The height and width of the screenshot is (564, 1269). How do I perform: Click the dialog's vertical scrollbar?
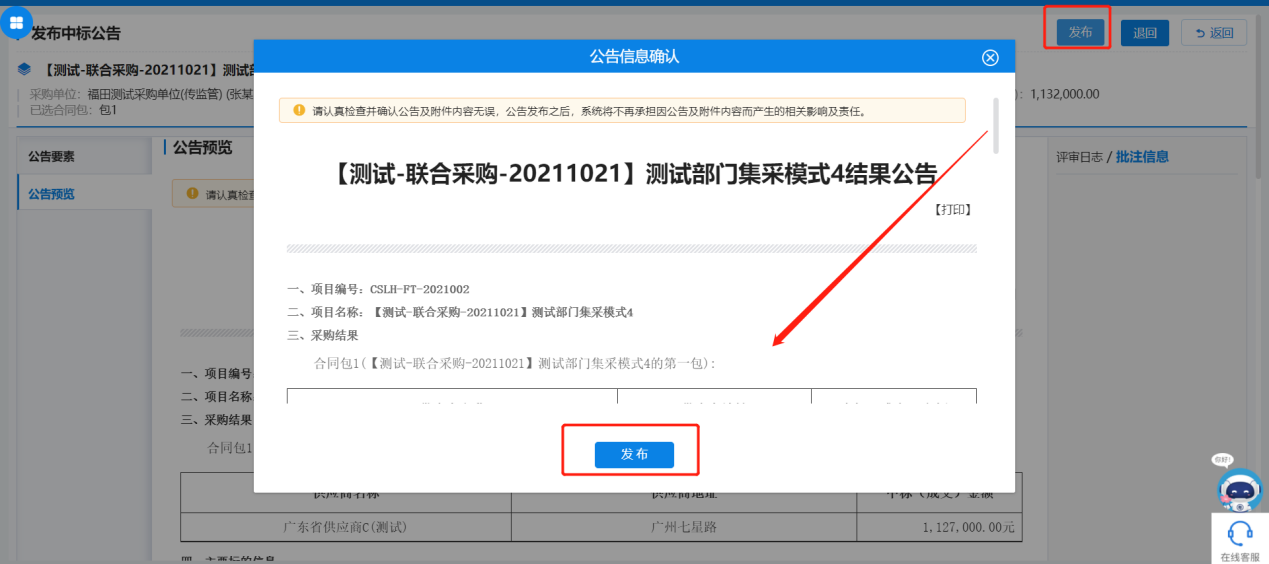(995, 125)
